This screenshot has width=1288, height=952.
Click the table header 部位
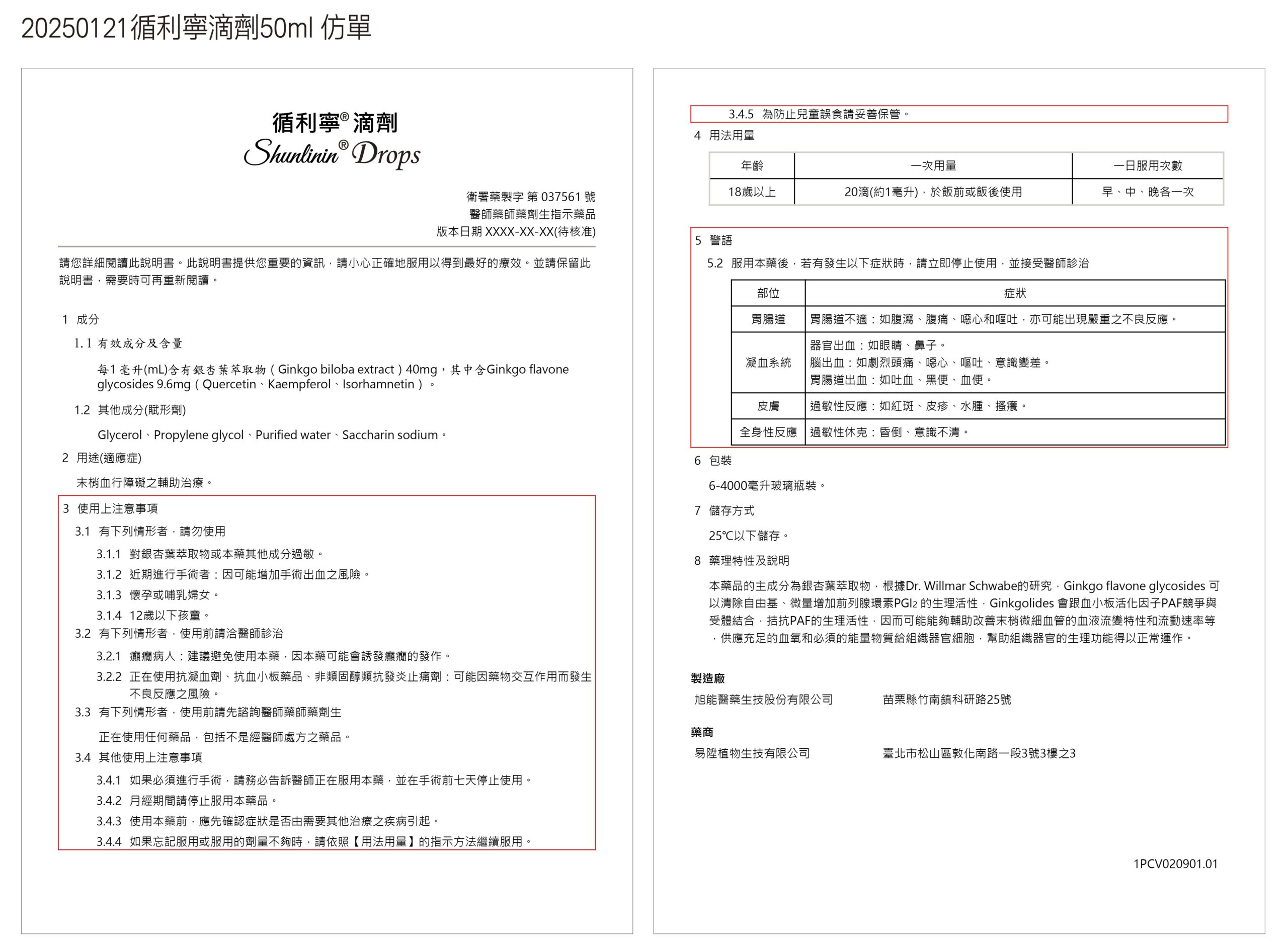click(768, 293)
